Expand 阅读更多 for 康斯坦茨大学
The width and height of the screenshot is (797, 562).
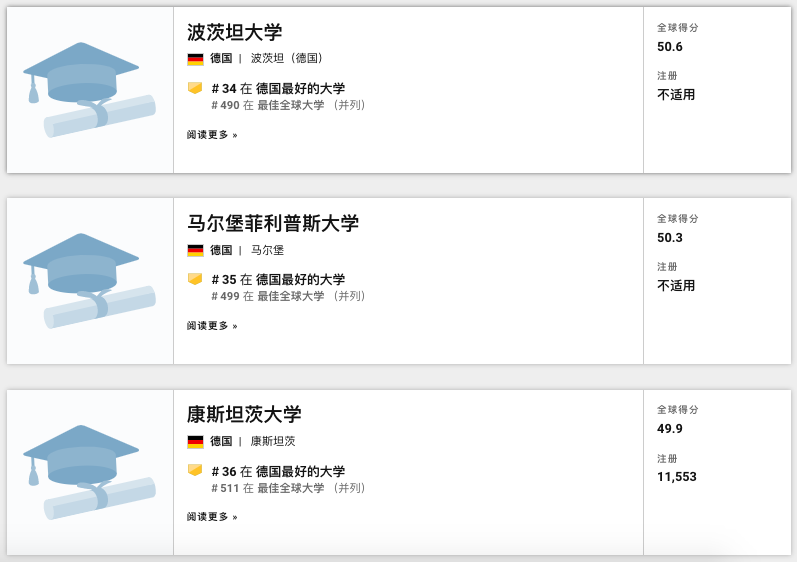[212, 517]
